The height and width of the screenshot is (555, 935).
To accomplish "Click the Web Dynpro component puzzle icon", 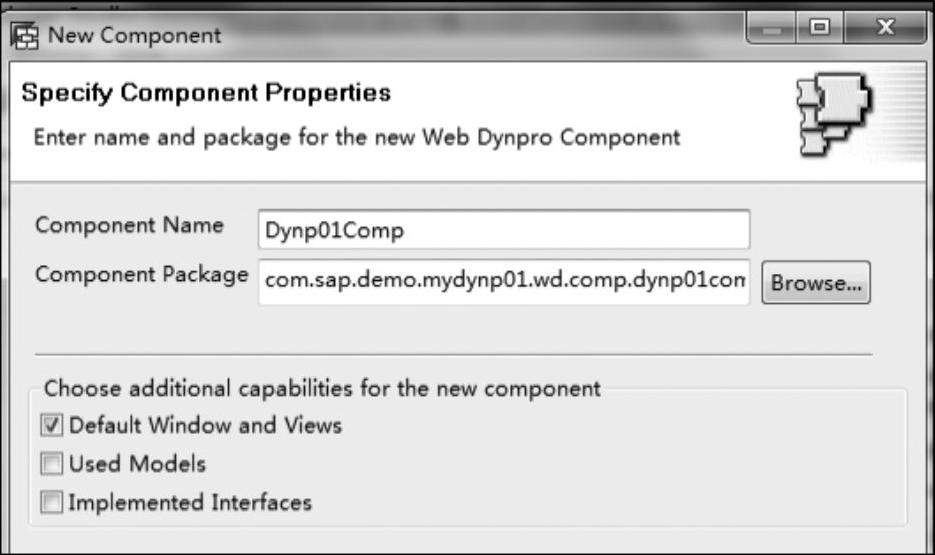I will tap(832, 115).
